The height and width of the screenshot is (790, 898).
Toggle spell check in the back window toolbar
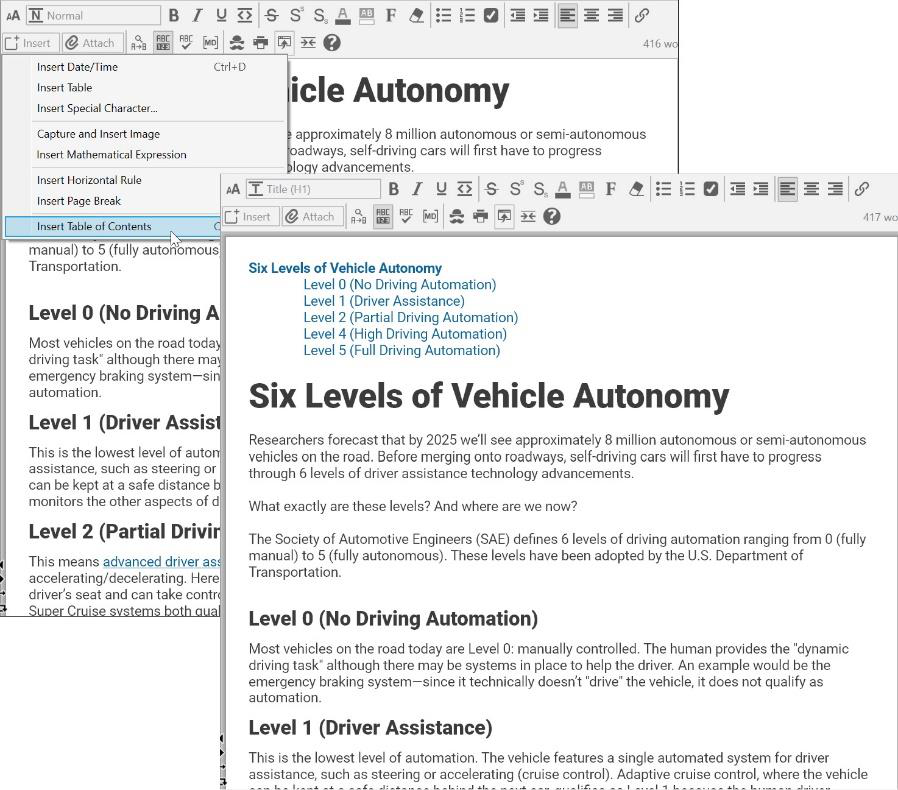click(186, 43)
